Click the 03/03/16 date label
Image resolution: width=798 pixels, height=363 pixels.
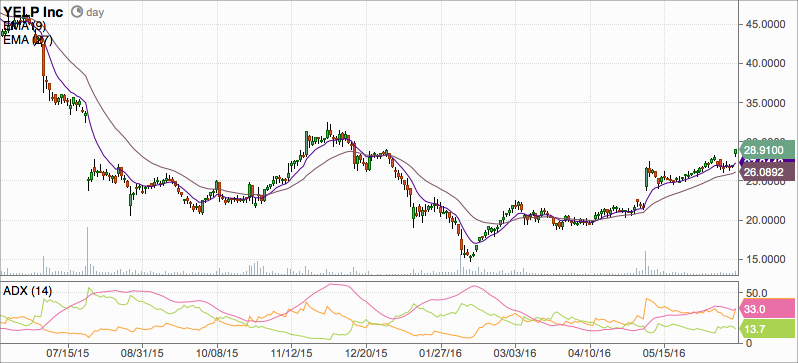click(516, 353)
